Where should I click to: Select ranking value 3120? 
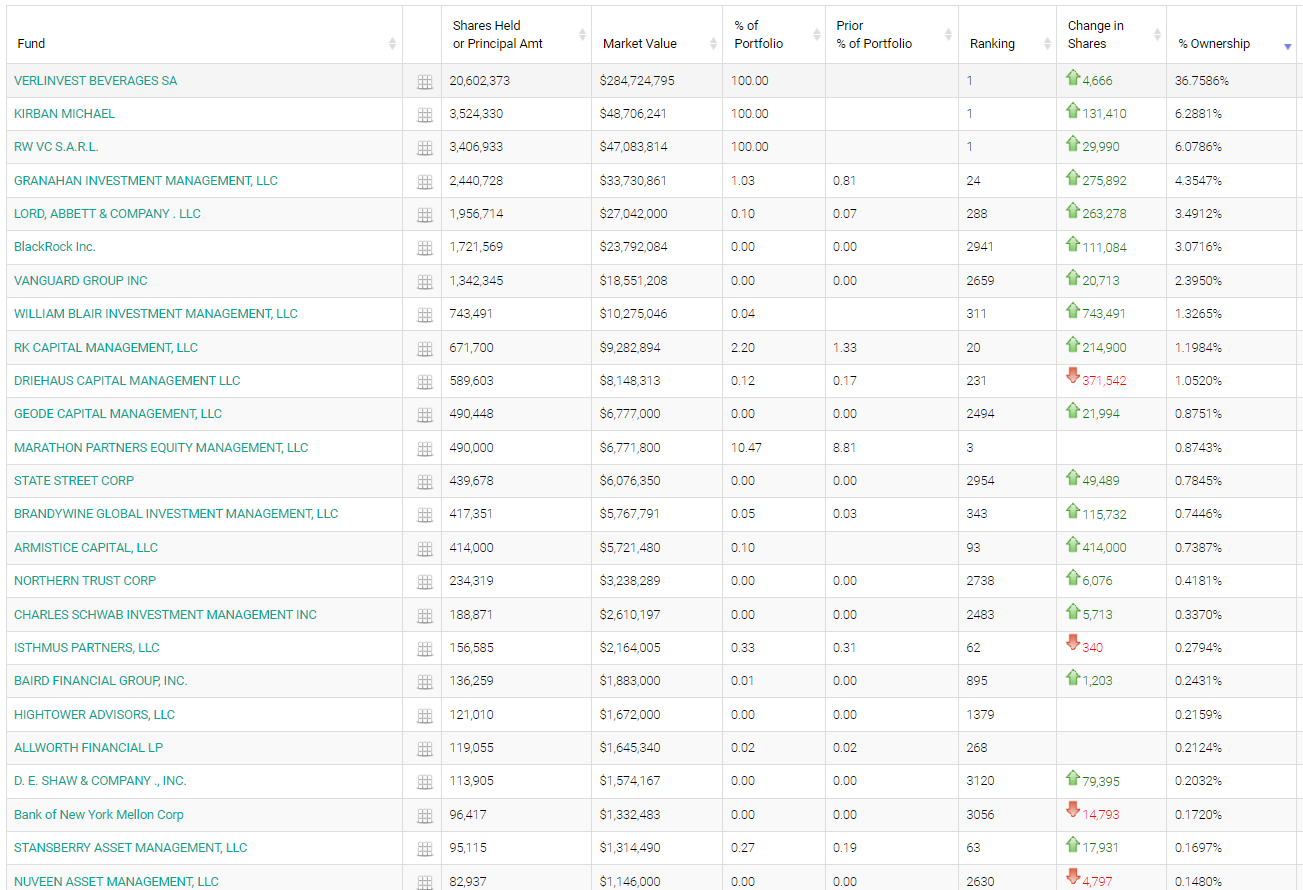[980, 780]
